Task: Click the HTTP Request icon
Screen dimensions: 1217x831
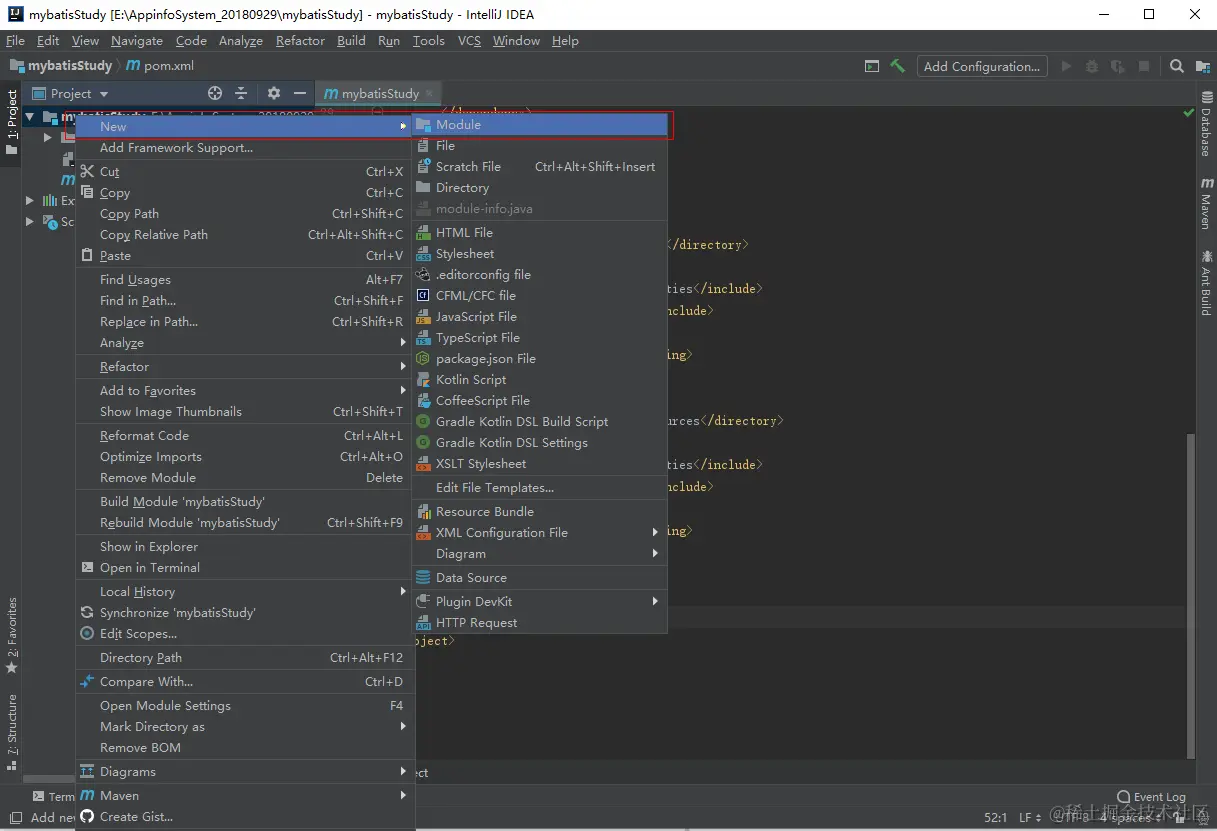Action: (x=423, y=623)
